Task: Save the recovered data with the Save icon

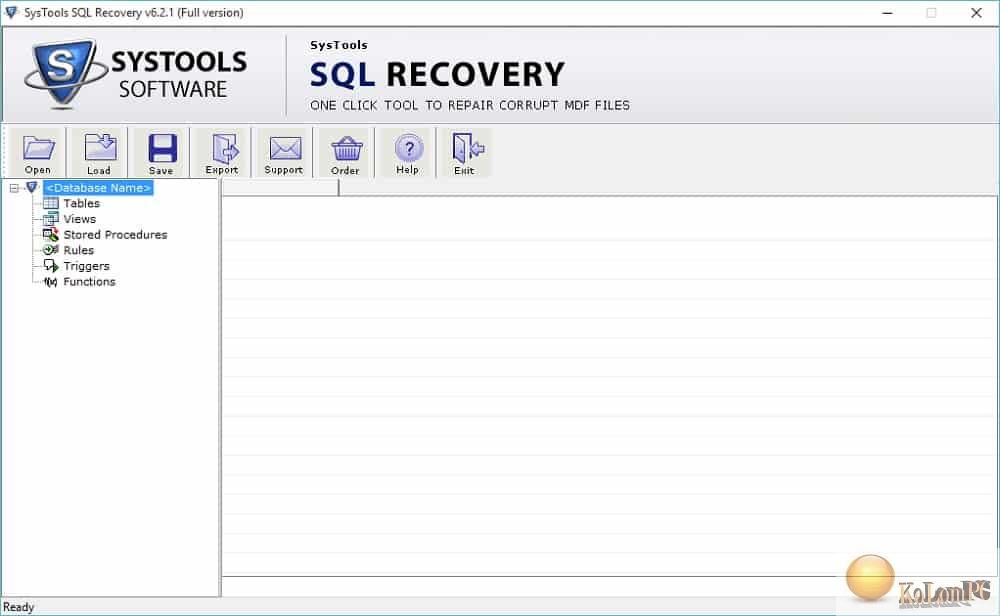Action: (161, 152)
